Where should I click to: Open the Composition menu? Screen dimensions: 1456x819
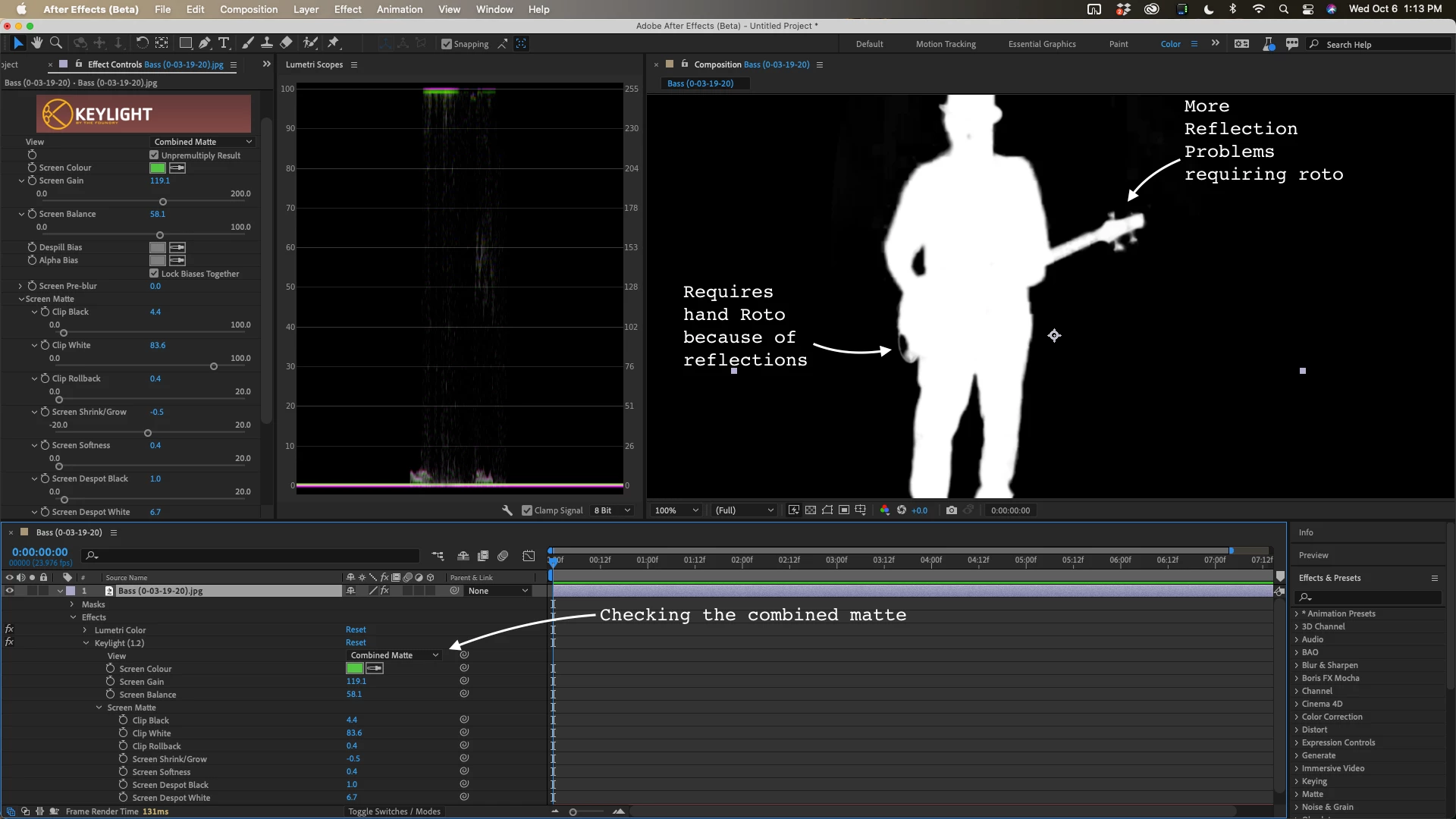[249, 9]
